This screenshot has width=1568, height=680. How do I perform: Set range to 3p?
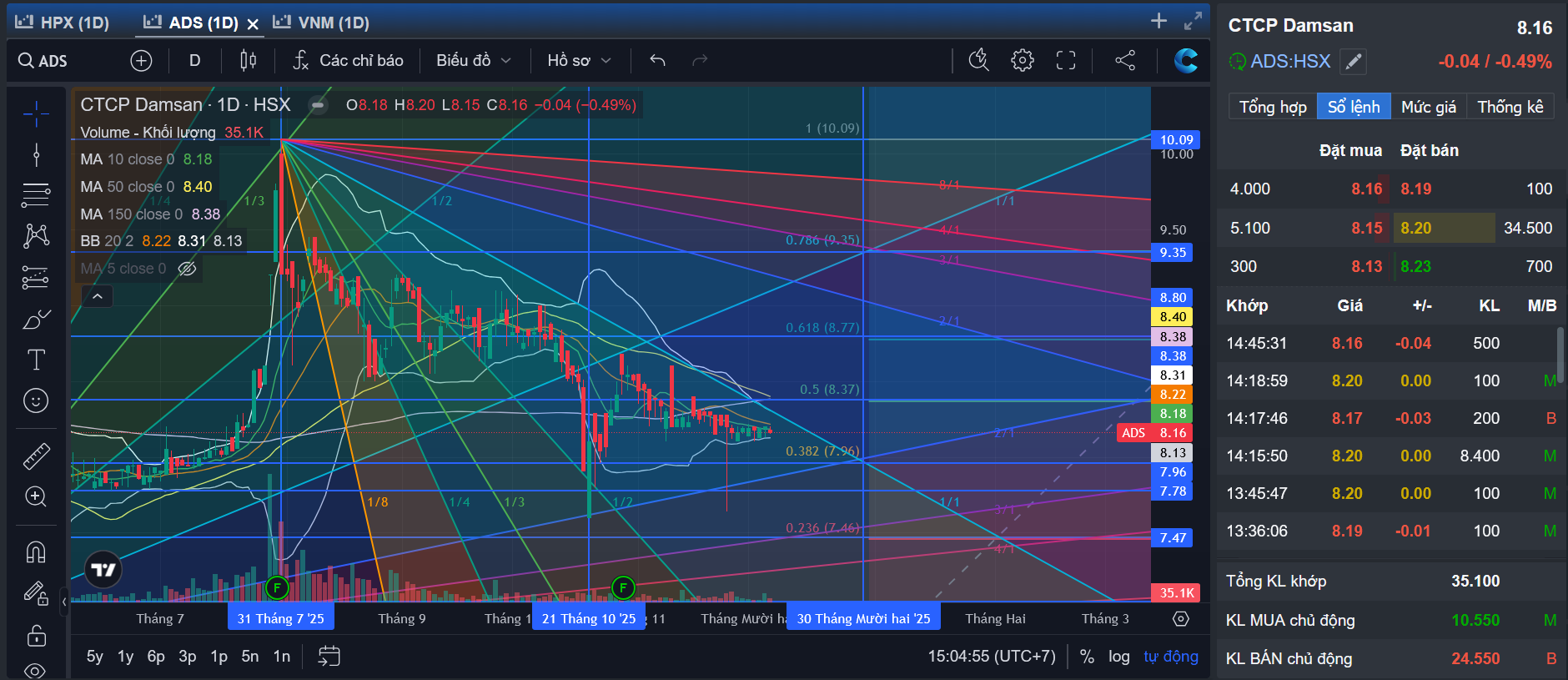coord(188,657)
